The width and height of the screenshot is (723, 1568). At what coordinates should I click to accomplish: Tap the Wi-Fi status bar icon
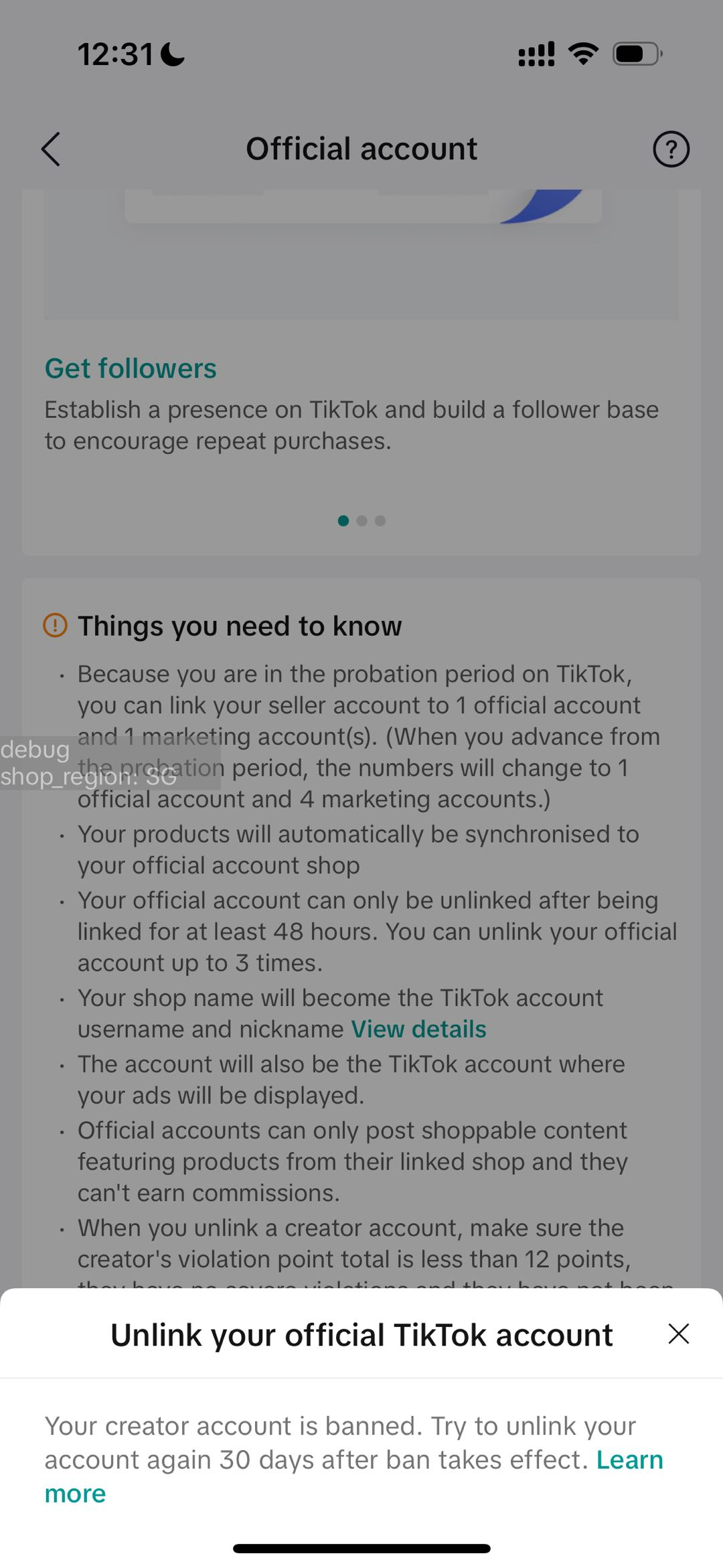click(x=583, y=54)
